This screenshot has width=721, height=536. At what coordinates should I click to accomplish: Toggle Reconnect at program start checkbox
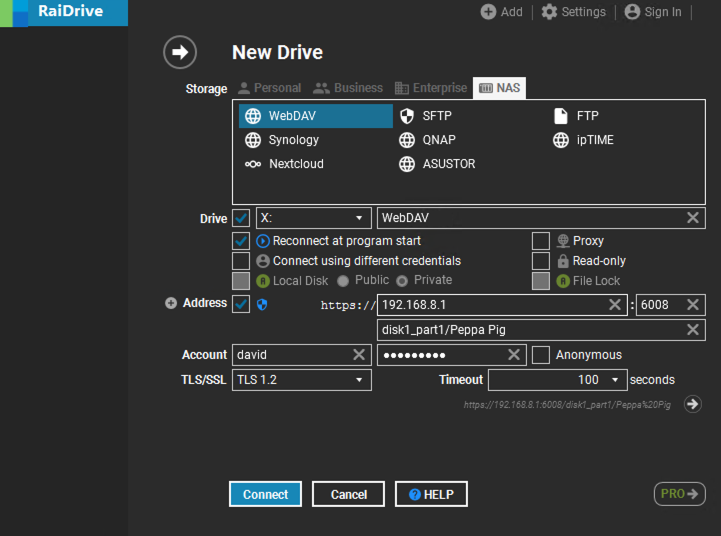pyautogui.click(x=241, y=240)
